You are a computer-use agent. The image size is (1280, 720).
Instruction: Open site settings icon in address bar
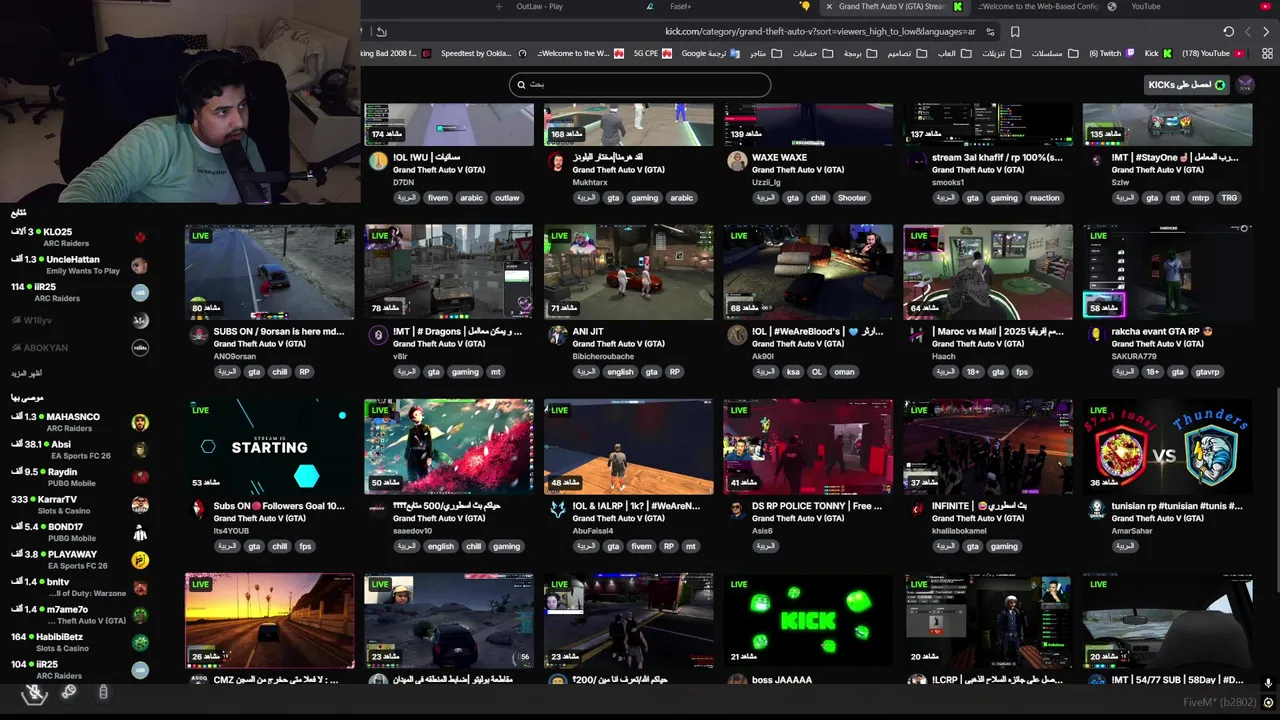coord(990,32)
